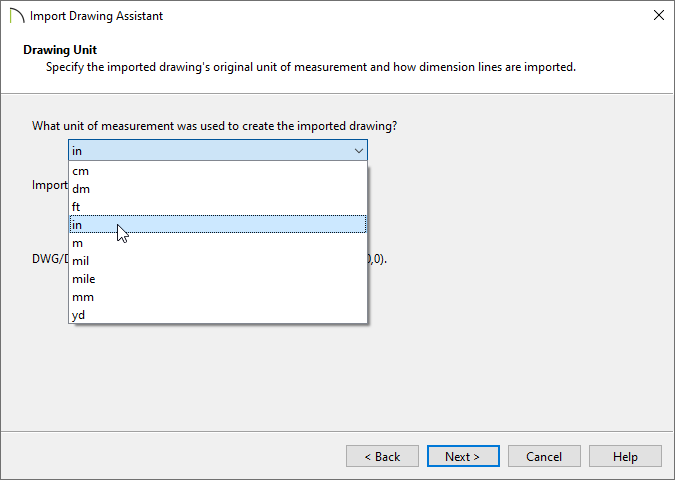Select dm from the unit list
Screen dimensions: 675x480
pyautogui.click(x=218, y=189)
